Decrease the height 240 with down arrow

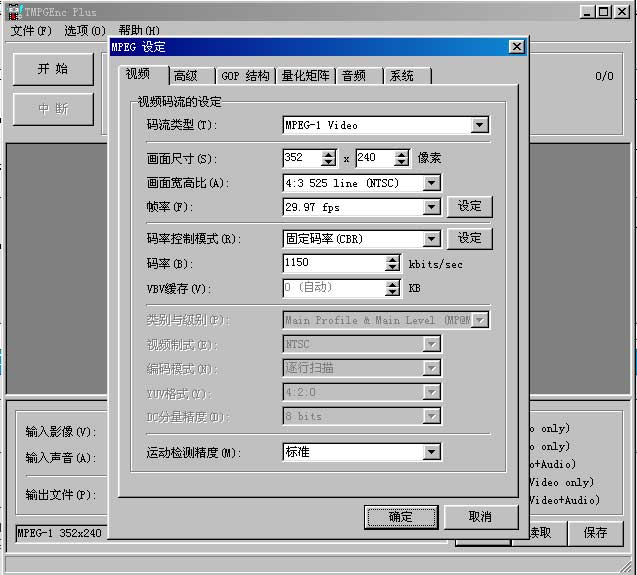(401, 162)
